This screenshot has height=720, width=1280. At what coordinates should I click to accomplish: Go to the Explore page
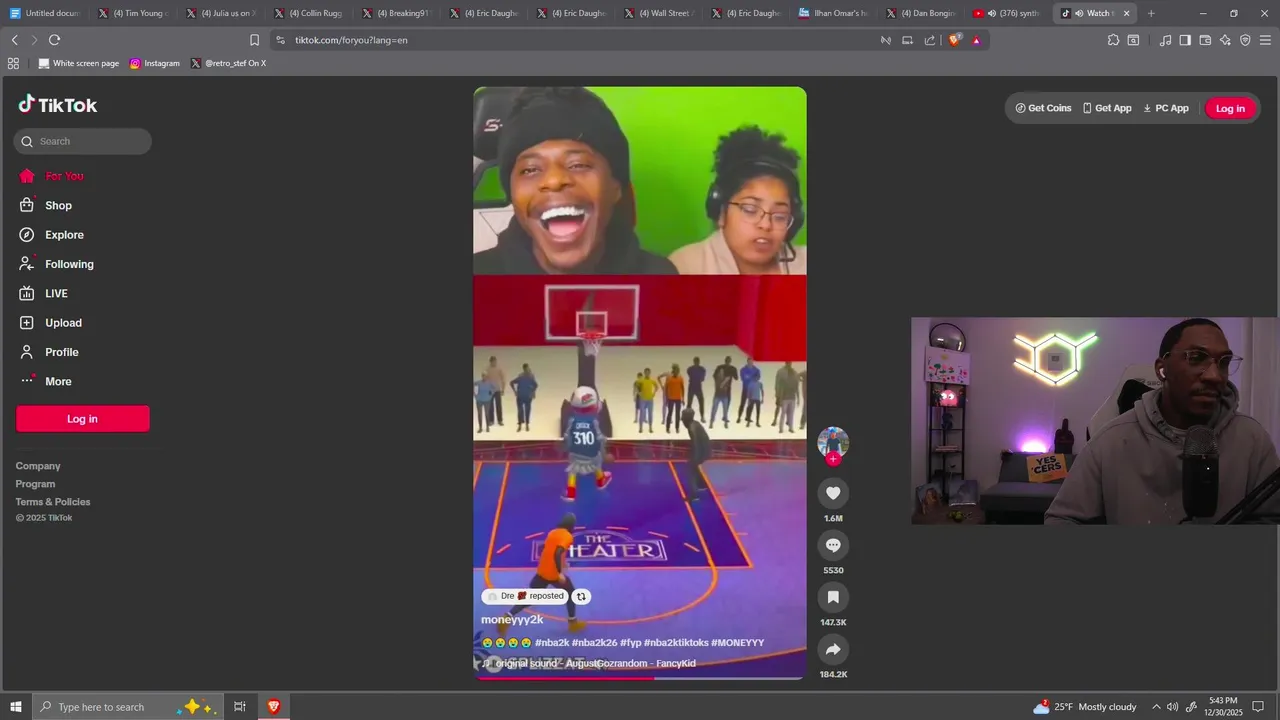(51, 235)
